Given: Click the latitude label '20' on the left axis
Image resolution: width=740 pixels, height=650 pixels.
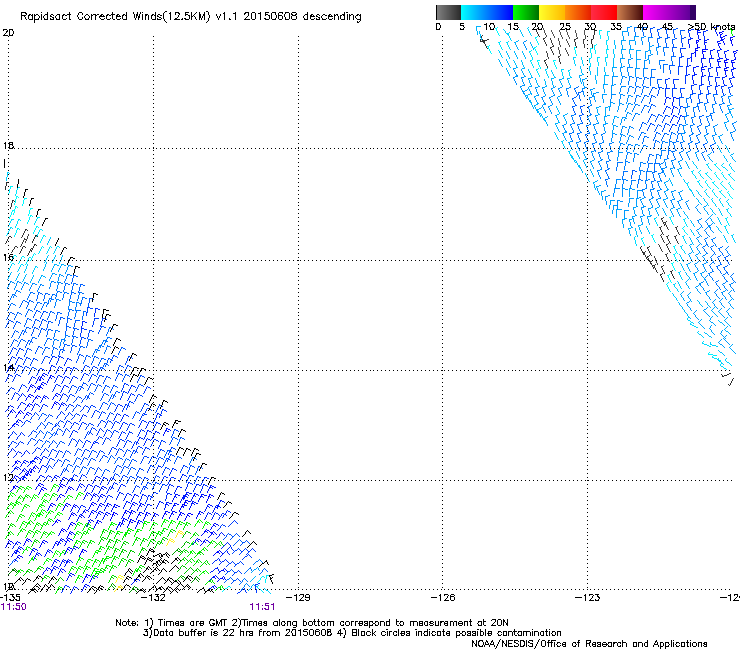Looking at the screenshot, I should coord(8,33).
